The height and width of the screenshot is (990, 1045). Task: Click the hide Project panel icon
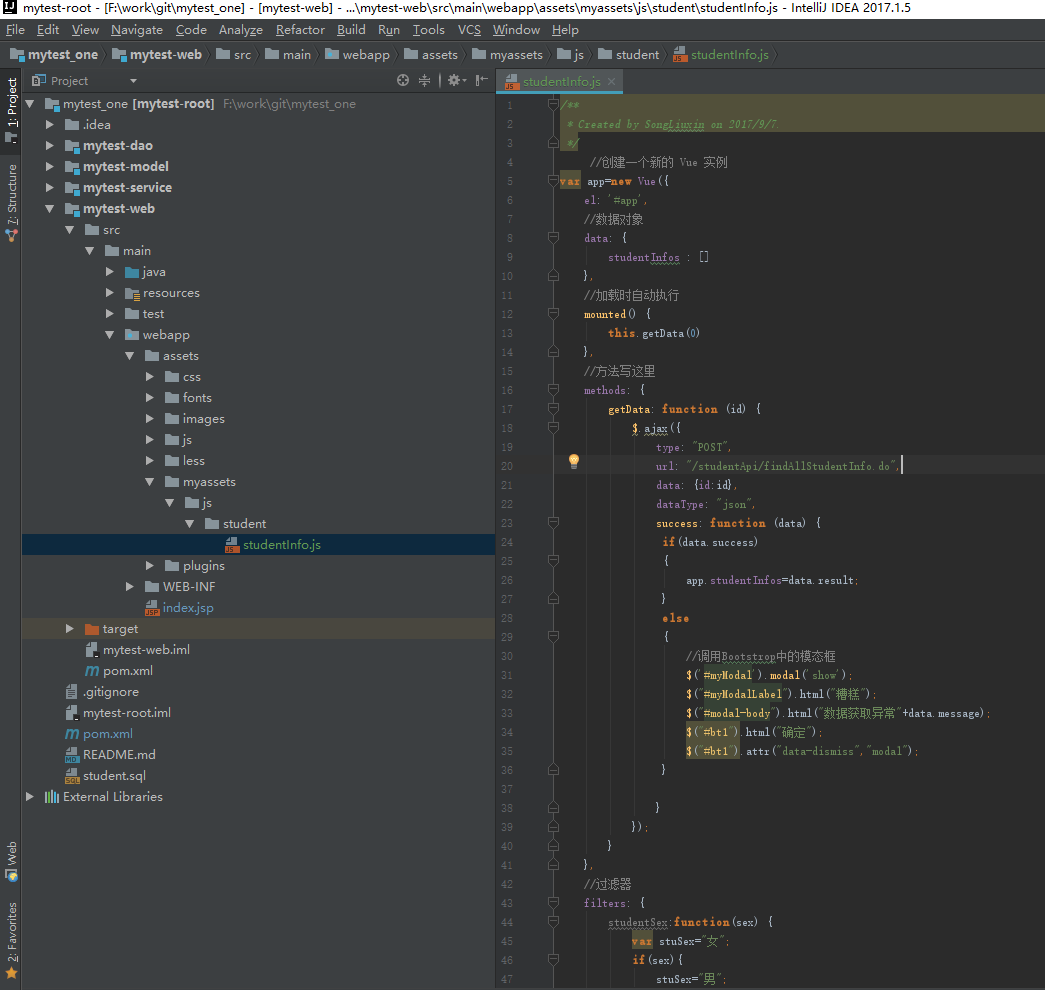click(x=482, y=81)
